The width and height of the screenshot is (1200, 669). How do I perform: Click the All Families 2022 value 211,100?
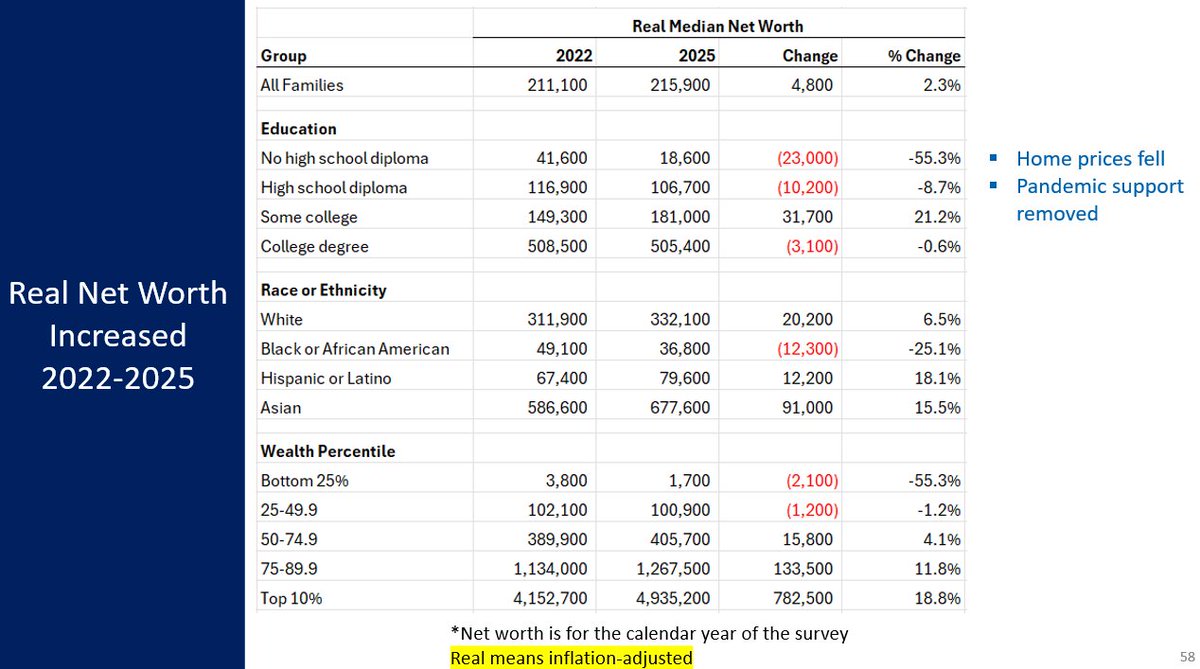[x=559, y=85]
